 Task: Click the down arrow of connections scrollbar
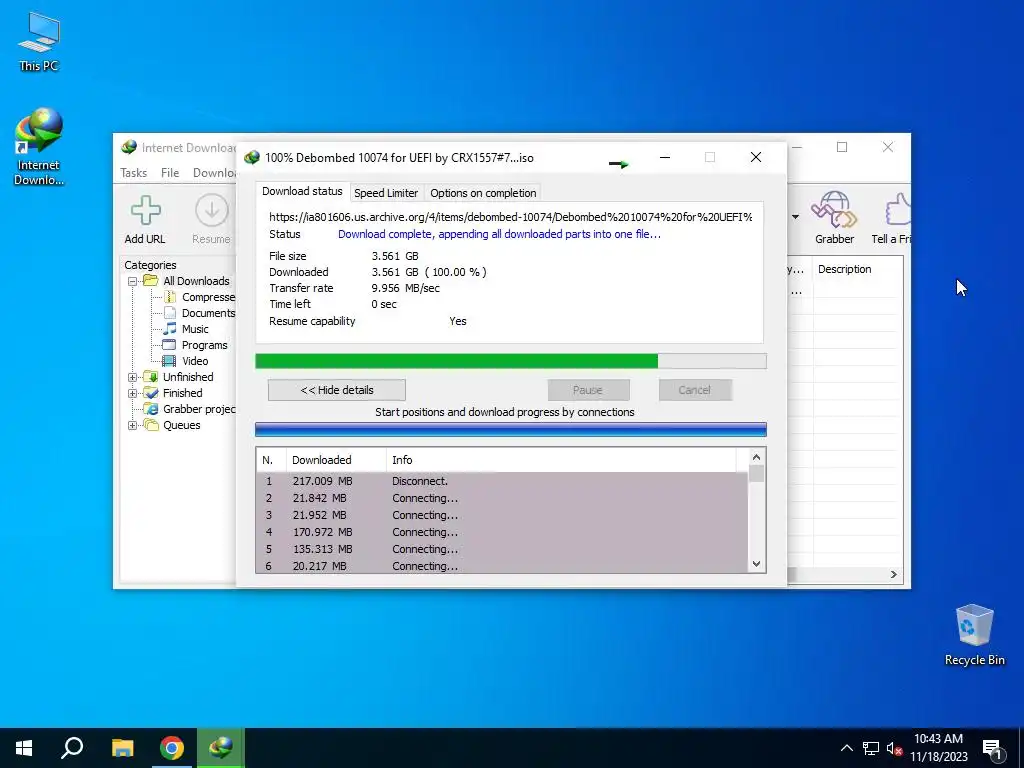coord(756,564)
